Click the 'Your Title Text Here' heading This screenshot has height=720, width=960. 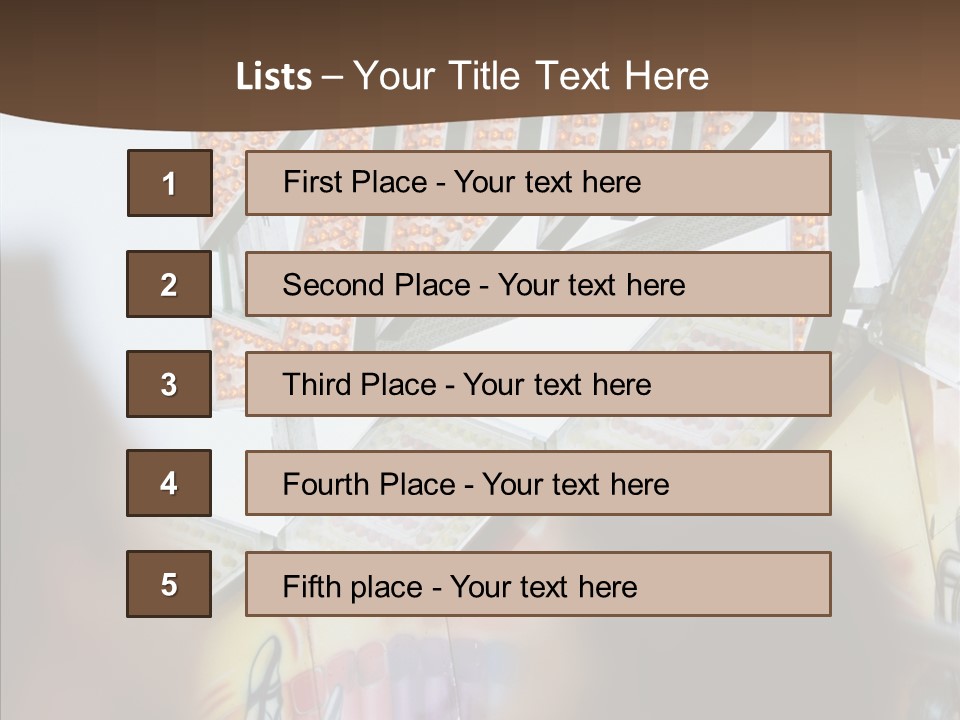pyautogui.click(x=531, y=77)
